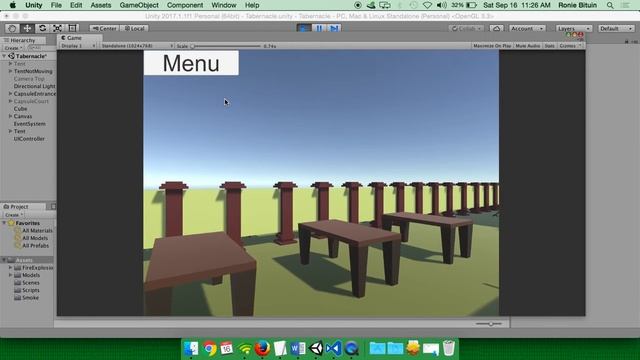Open the Gizmos dropdown
Viewport: 640px width, 360px height.
[x=570, y=46]
